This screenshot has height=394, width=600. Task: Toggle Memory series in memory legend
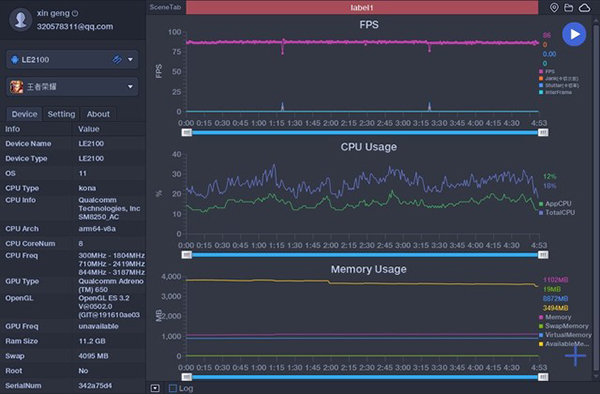(x=555, y=317)
